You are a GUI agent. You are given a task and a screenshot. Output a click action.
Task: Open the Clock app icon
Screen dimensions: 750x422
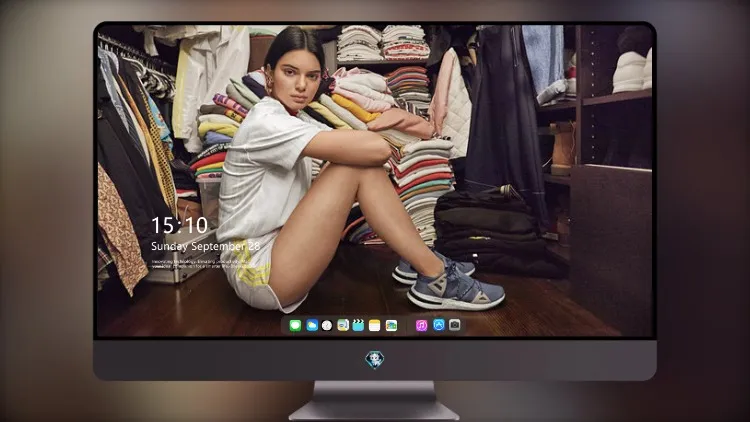(327, 325)
